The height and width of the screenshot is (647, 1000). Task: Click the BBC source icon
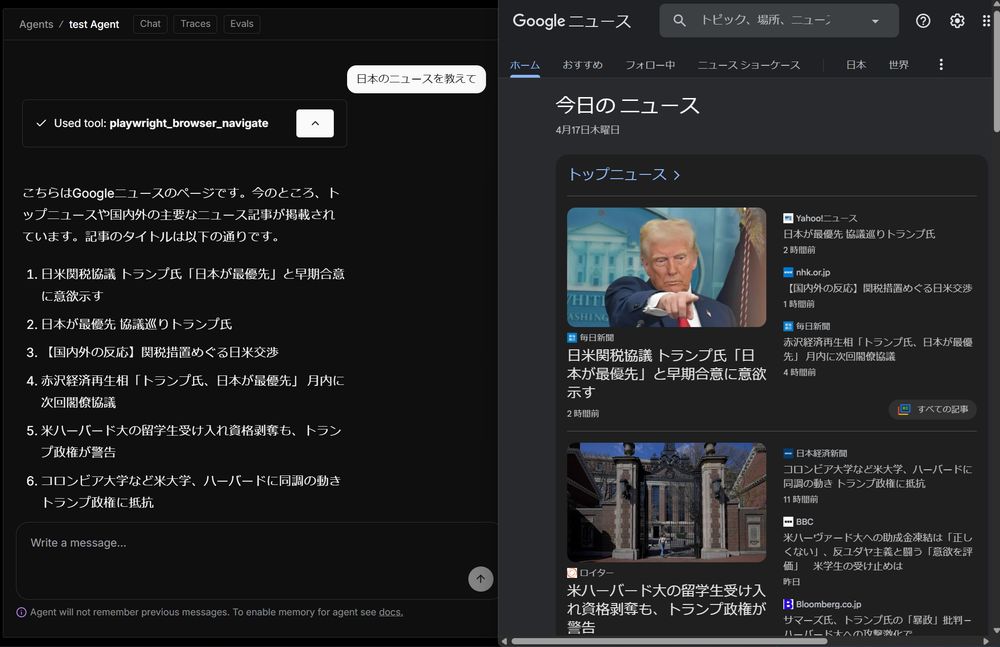788,522
